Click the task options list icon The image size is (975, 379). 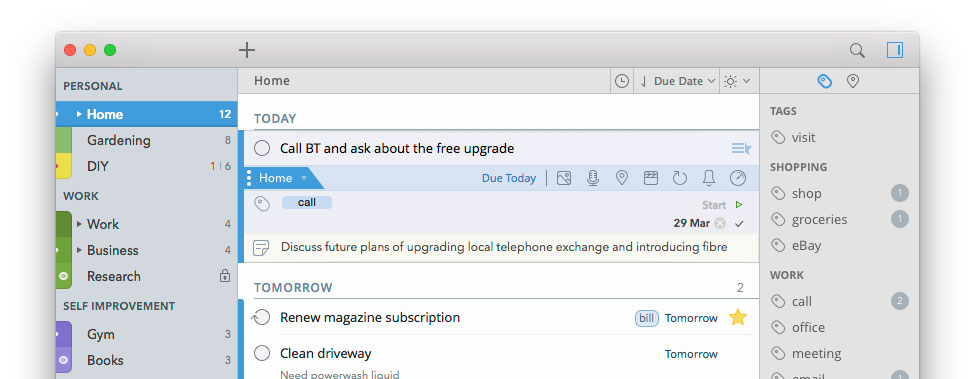click(741, 148)
